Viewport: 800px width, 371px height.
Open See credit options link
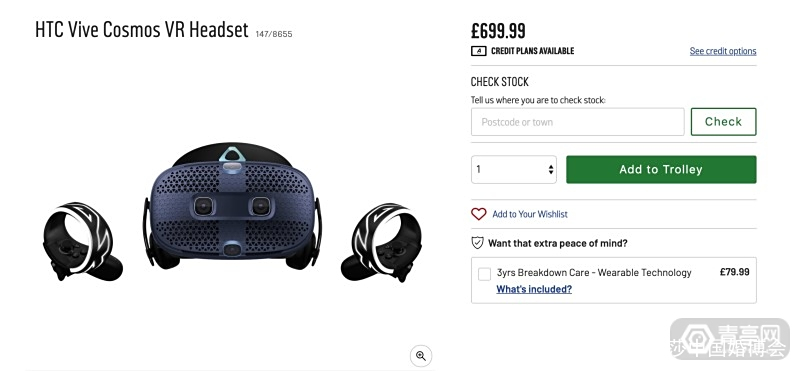click(x=723, y=51)
